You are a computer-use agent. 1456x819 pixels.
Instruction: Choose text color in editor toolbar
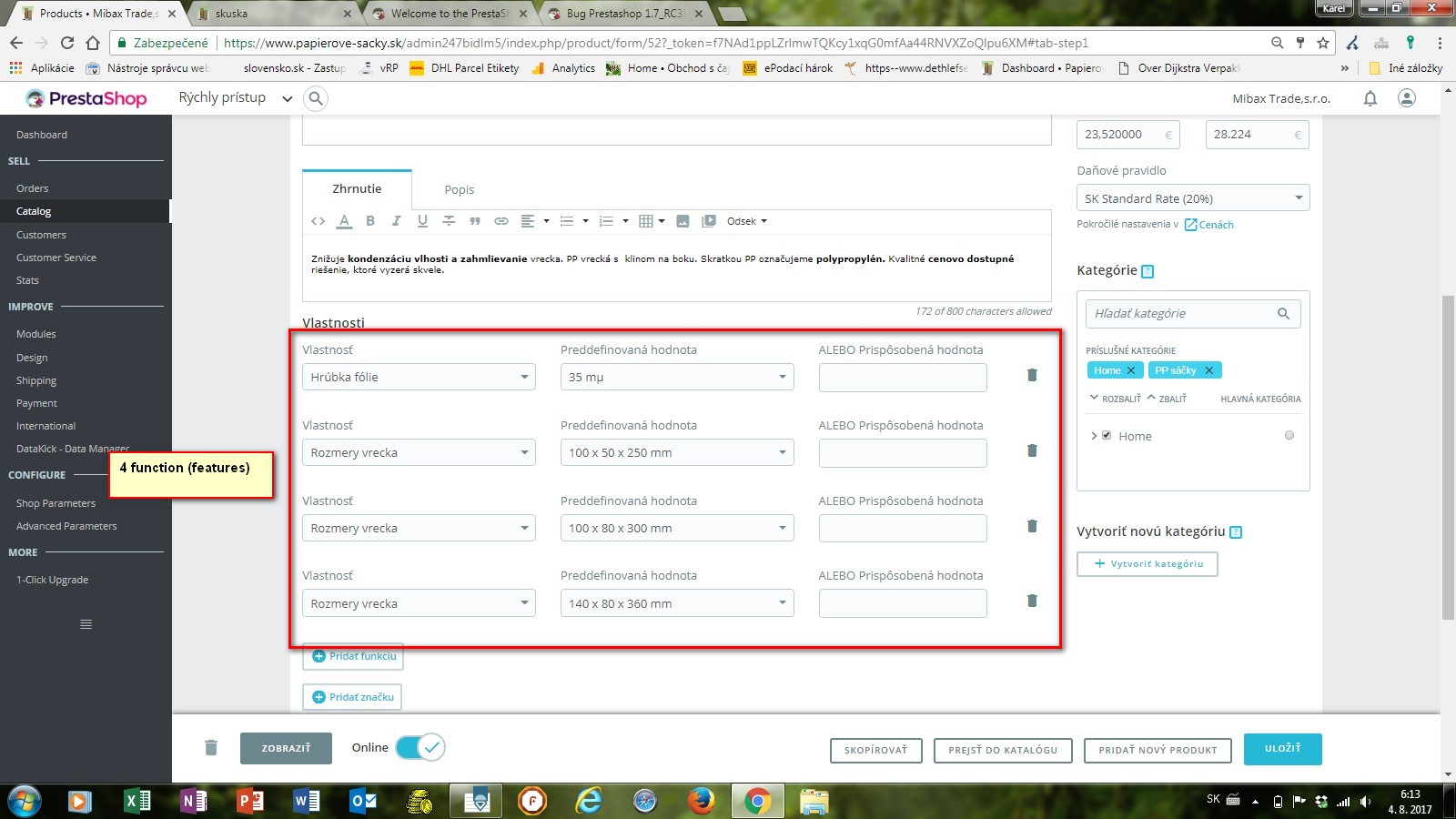click(344, 221)
